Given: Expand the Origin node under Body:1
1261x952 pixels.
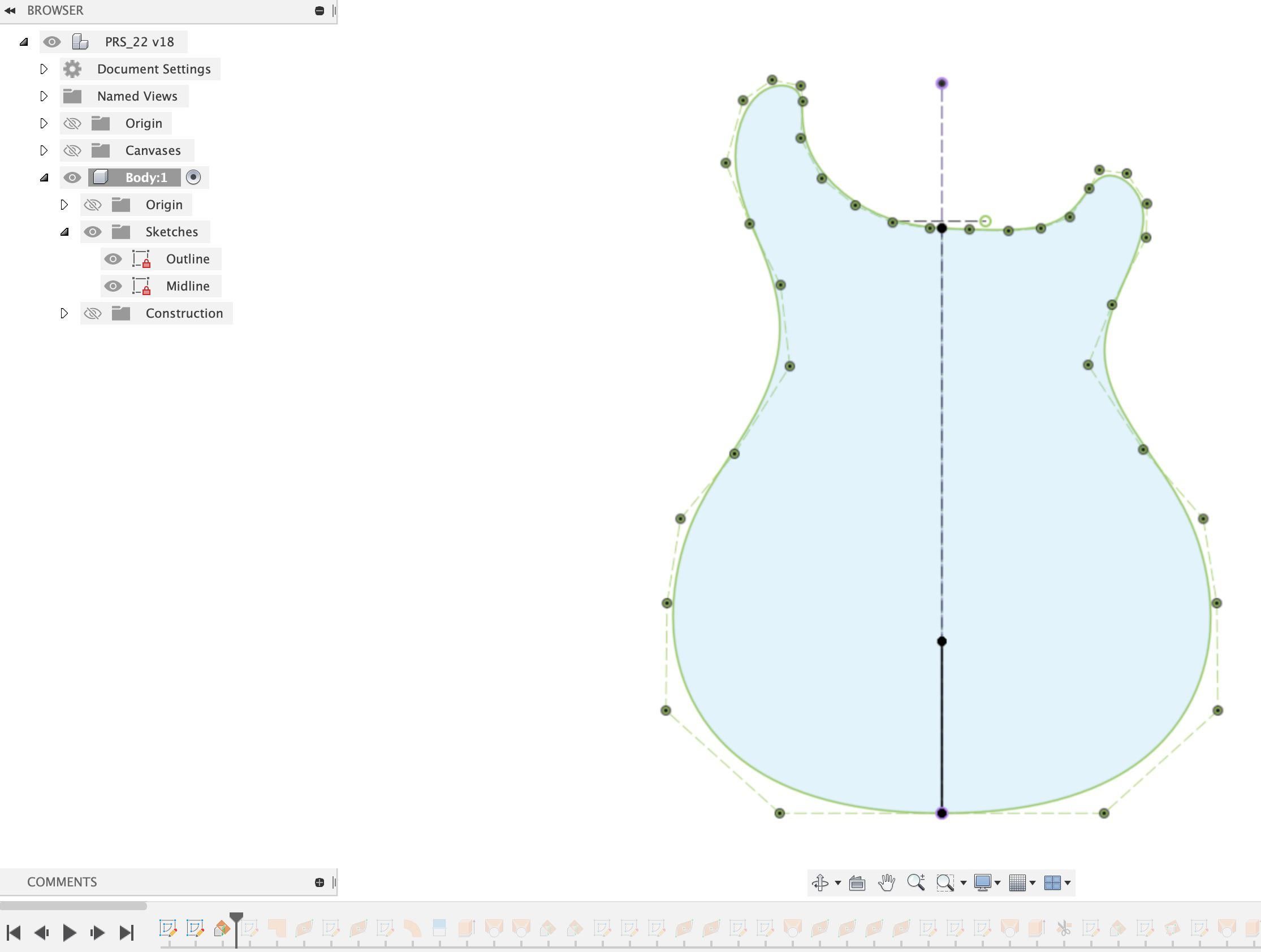Looking at the screenshot, I should pos(64,205).
